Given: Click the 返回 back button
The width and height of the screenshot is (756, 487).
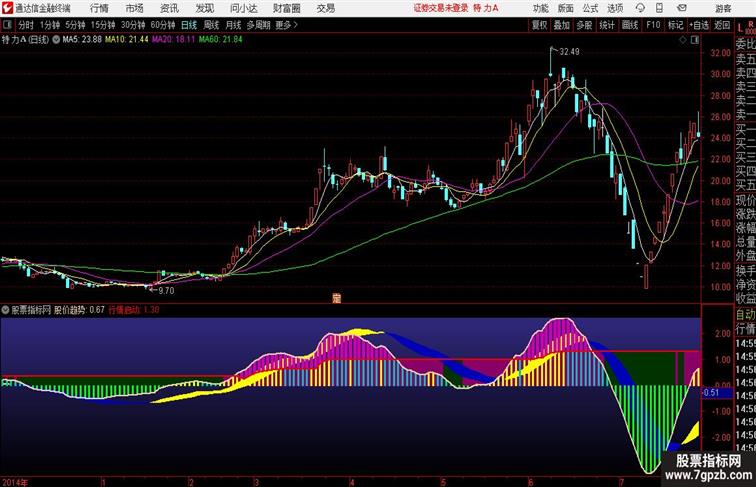Looking at the screenshot, I should 722,25.
